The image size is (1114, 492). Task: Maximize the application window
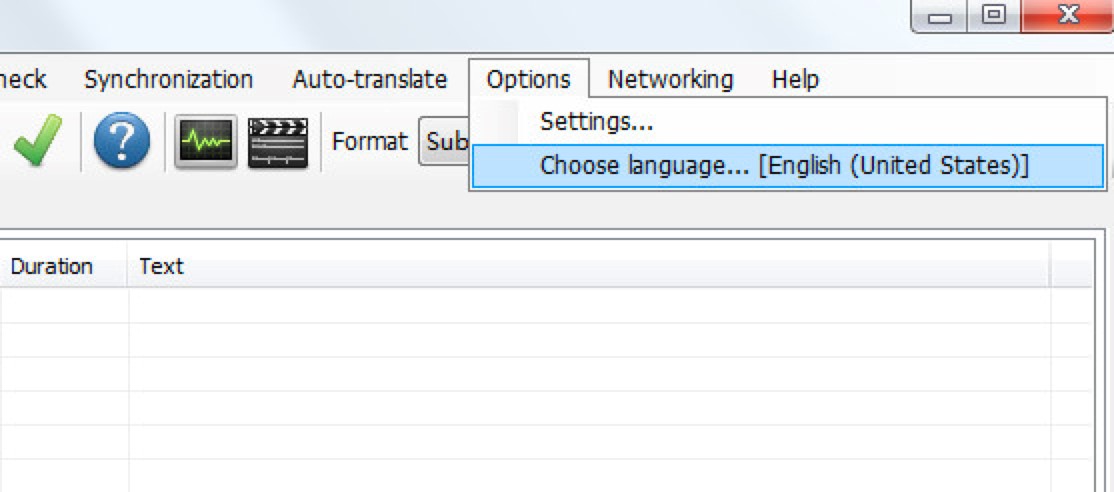coord(993,17)
